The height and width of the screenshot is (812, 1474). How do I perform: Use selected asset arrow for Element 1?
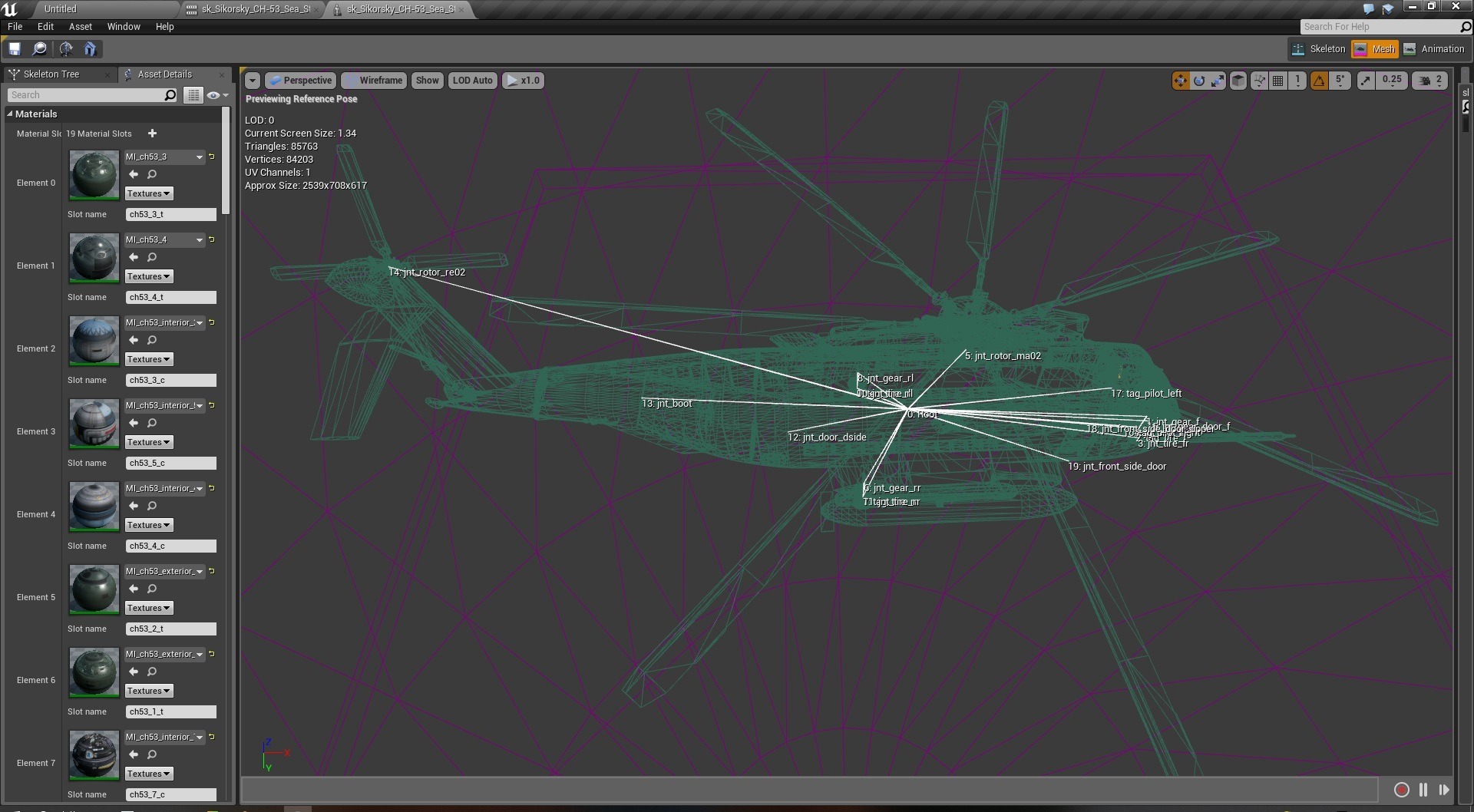(x=134, y=257)
